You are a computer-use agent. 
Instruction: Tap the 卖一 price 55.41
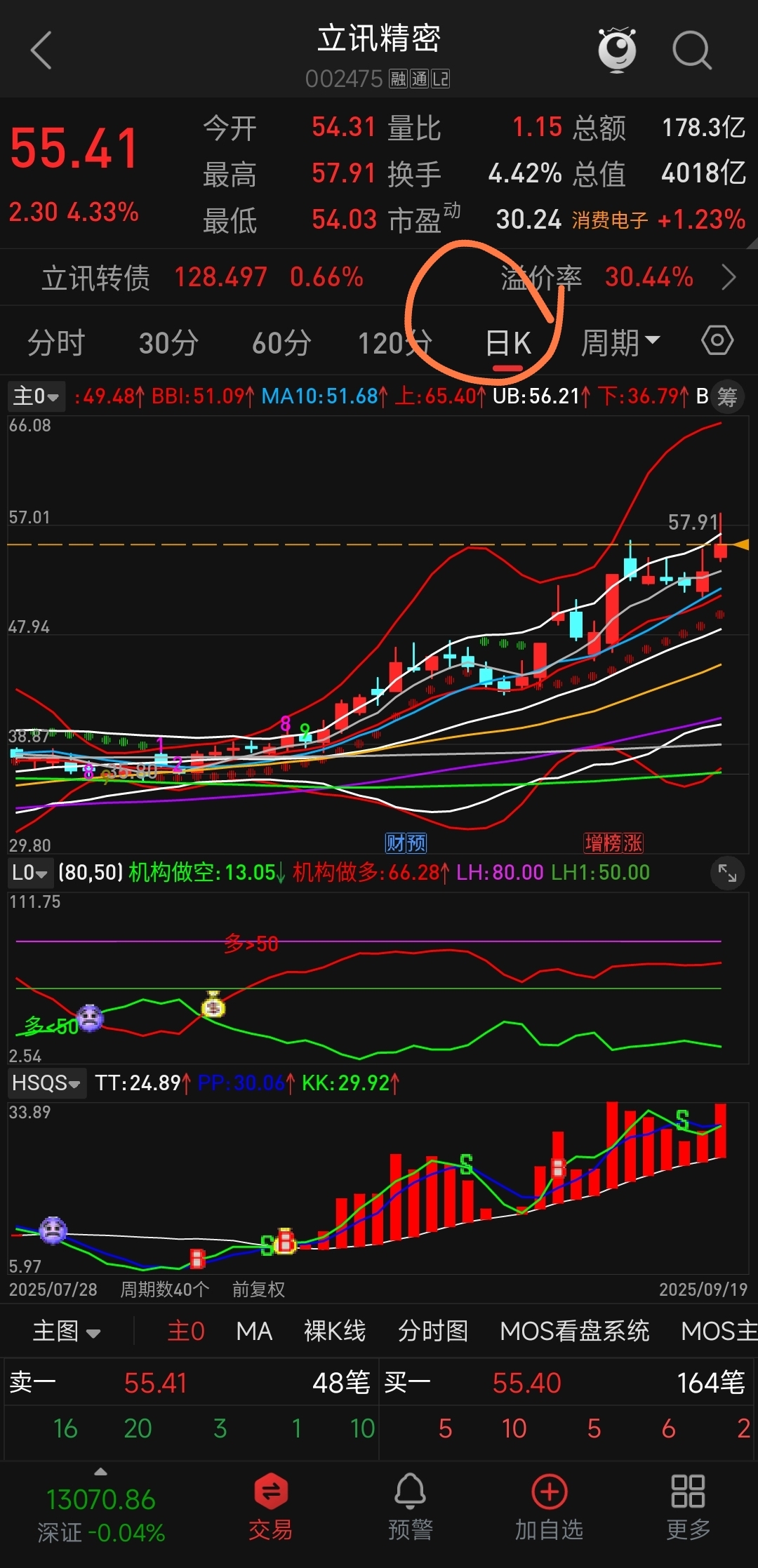point(156,1383)
